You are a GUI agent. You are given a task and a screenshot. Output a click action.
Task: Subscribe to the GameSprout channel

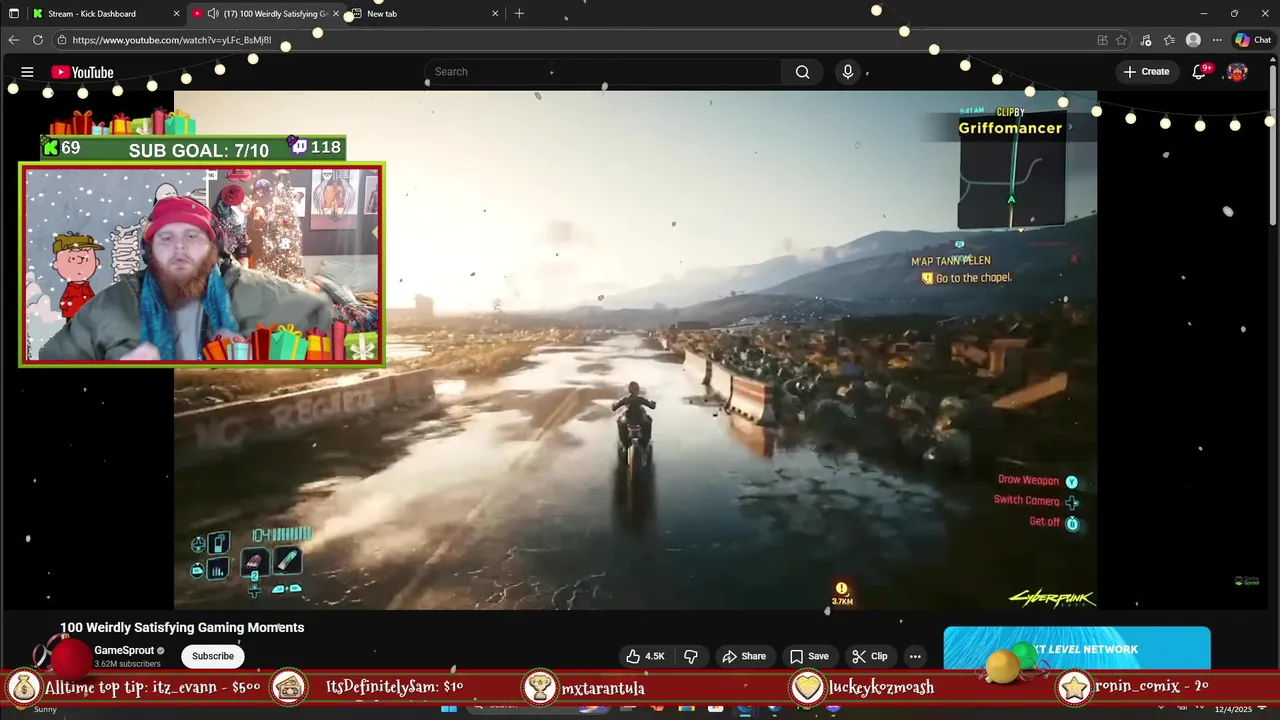(x=212, y=656)
